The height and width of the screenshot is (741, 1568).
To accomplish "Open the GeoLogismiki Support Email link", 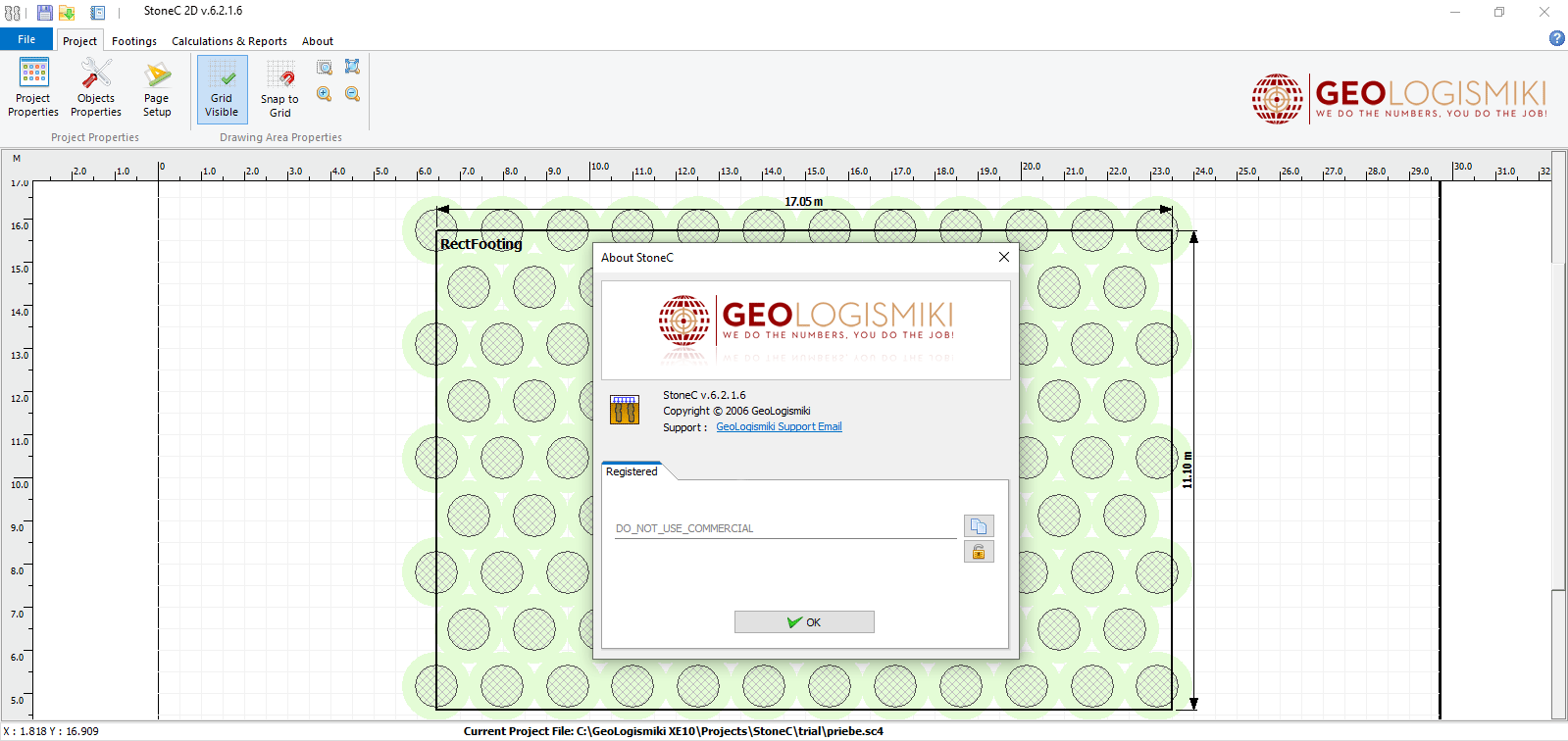I will [x=779, y=426].
